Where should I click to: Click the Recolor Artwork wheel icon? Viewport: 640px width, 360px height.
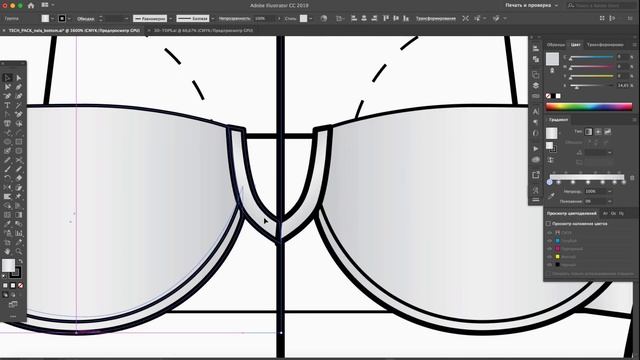click(x=324, y=18)
